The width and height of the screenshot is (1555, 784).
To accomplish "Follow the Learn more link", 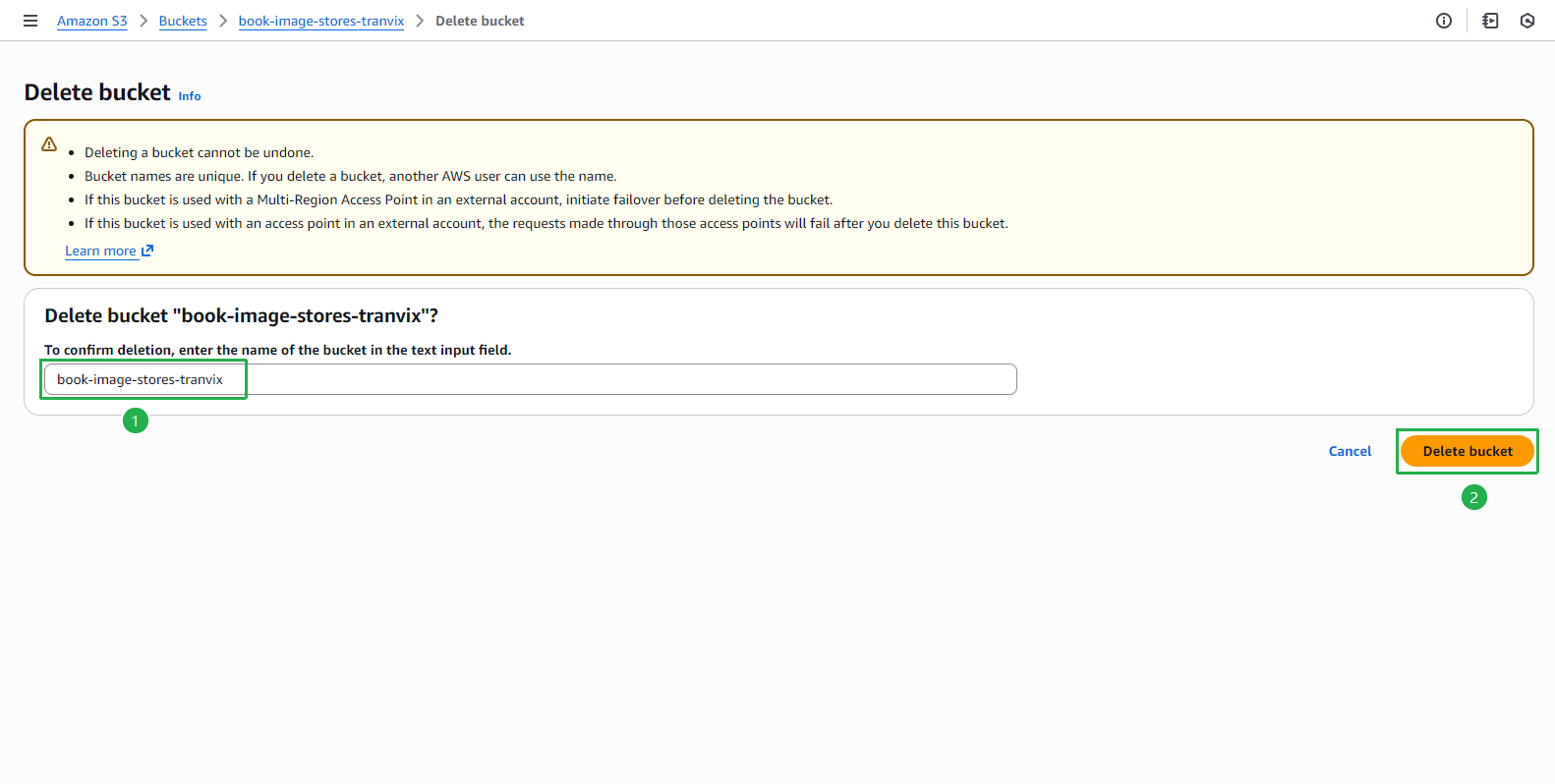I will 100,251.
